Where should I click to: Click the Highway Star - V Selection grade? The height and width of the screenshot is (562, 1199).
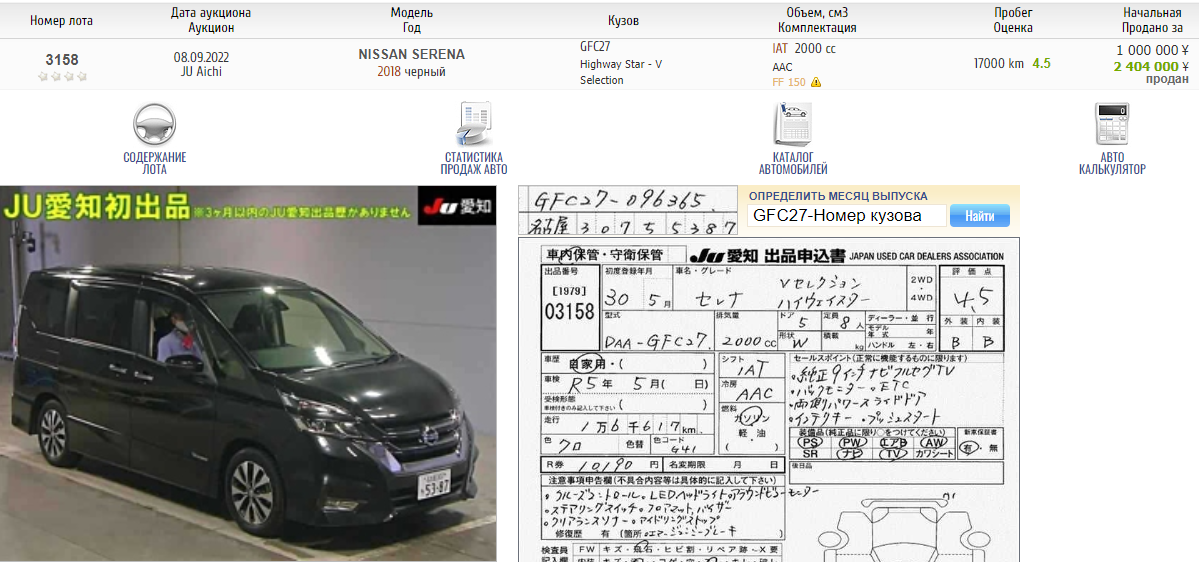(x=621, y=72)
